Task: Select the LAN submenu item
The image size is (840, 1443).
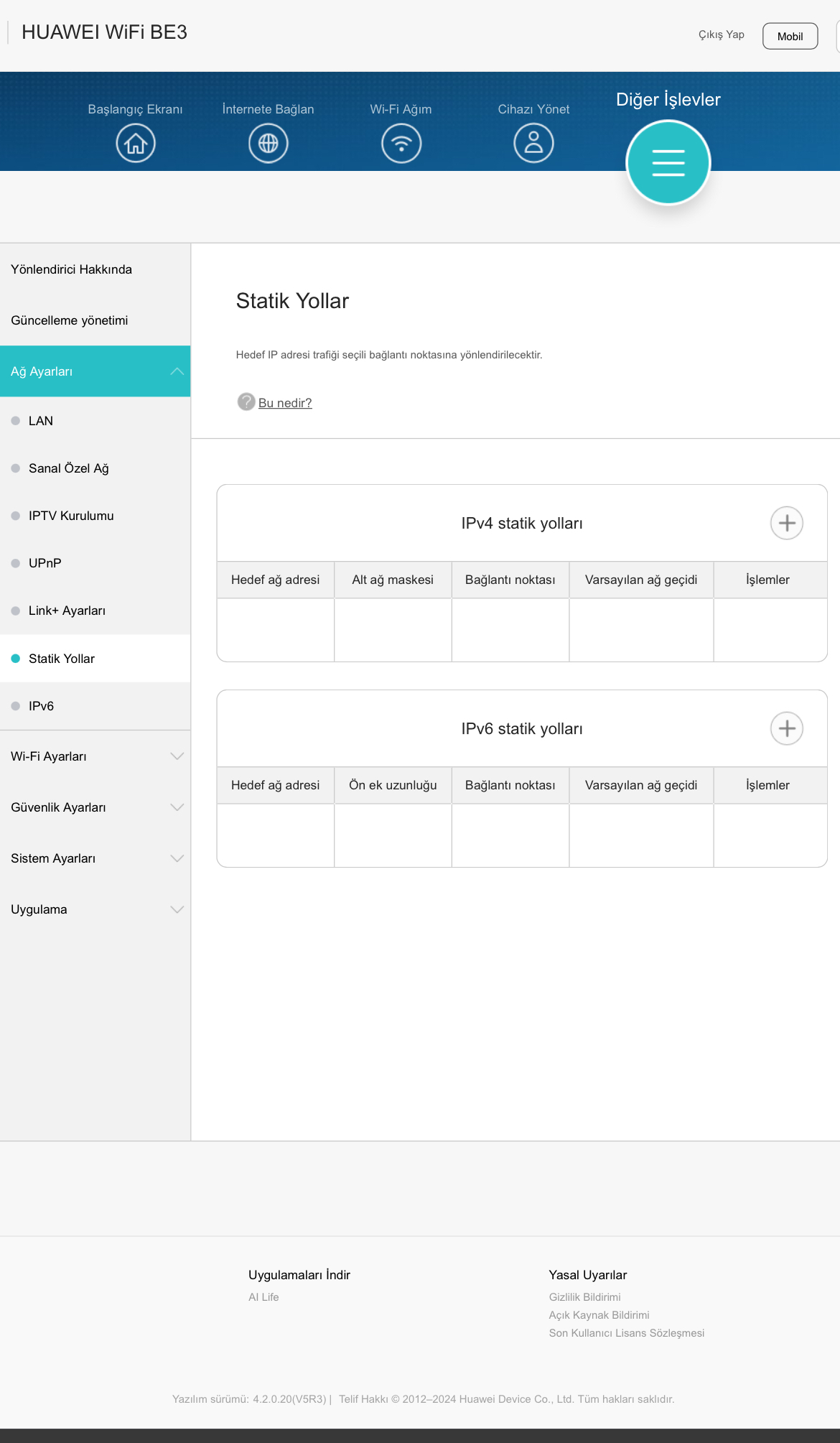Action: (95, 421)
